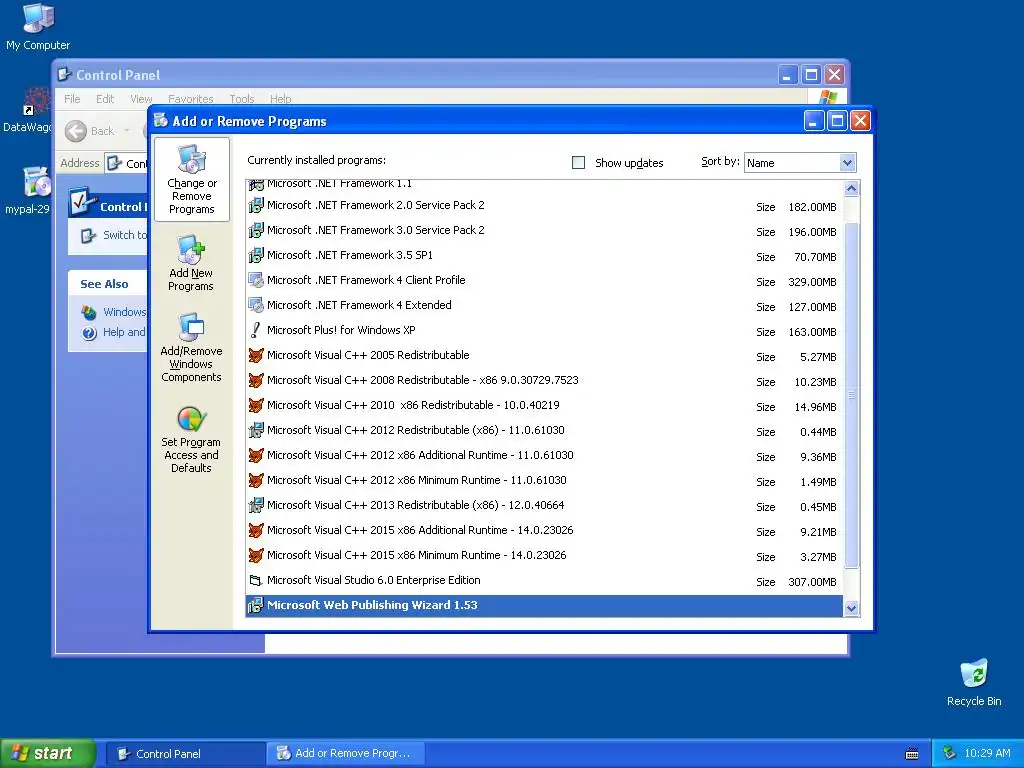Enable the Show updates checkbox
Image resolution: width=1024 pixels, height=768 pixels.
pyautogui.click(x=579, y=163)
